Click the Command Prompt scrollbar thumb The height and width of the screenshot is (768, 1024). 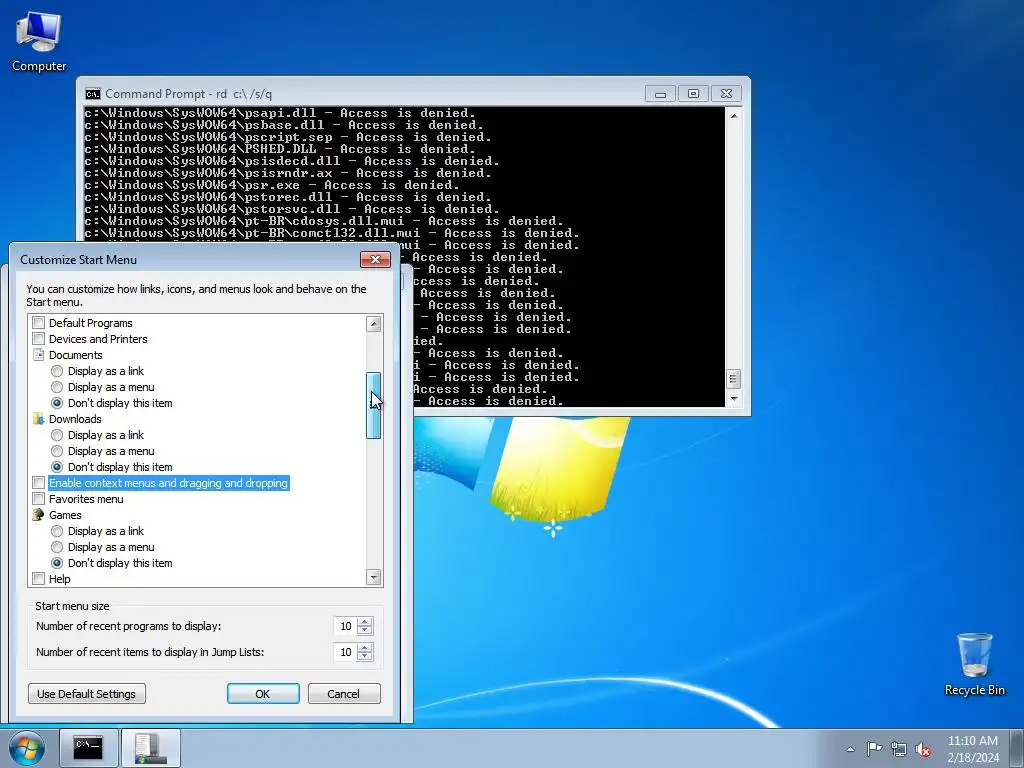(x=734, y=379)
